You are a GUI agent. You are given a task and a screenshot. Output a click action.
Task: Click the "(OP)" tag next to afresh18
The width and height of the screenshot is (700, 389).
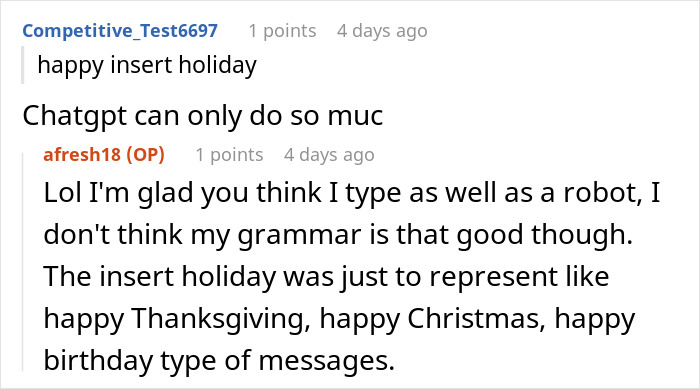pos(146,155)
